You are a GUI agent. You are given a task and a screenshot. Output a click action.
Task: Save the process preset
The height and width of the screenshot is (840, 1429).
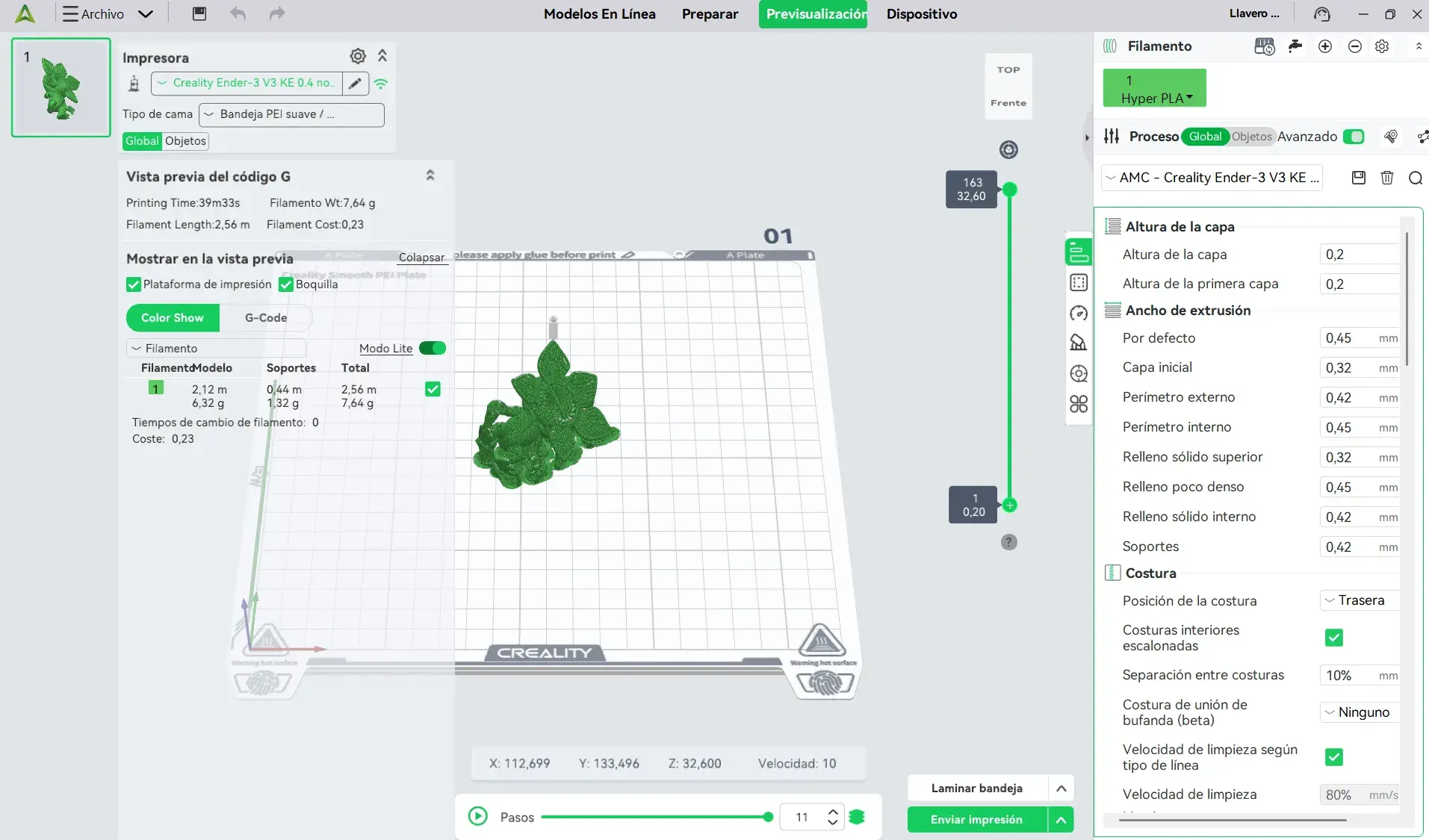[x=1359, y=178]
